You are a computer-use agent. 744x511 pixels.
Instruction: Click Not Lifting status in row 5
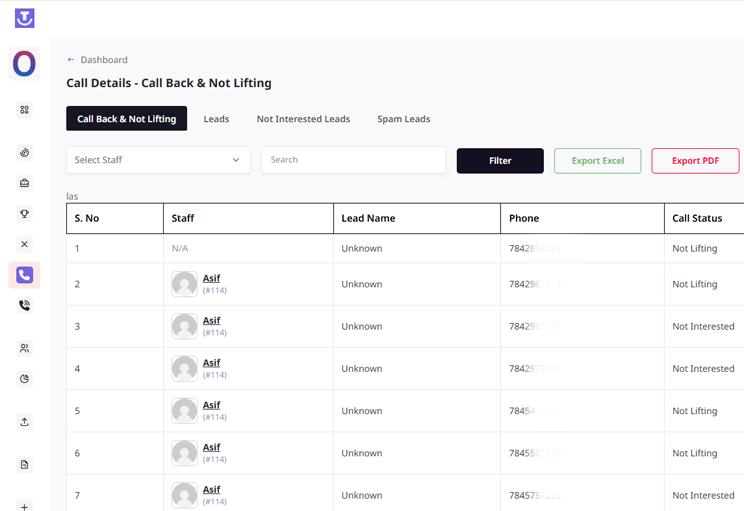point(695,411)
